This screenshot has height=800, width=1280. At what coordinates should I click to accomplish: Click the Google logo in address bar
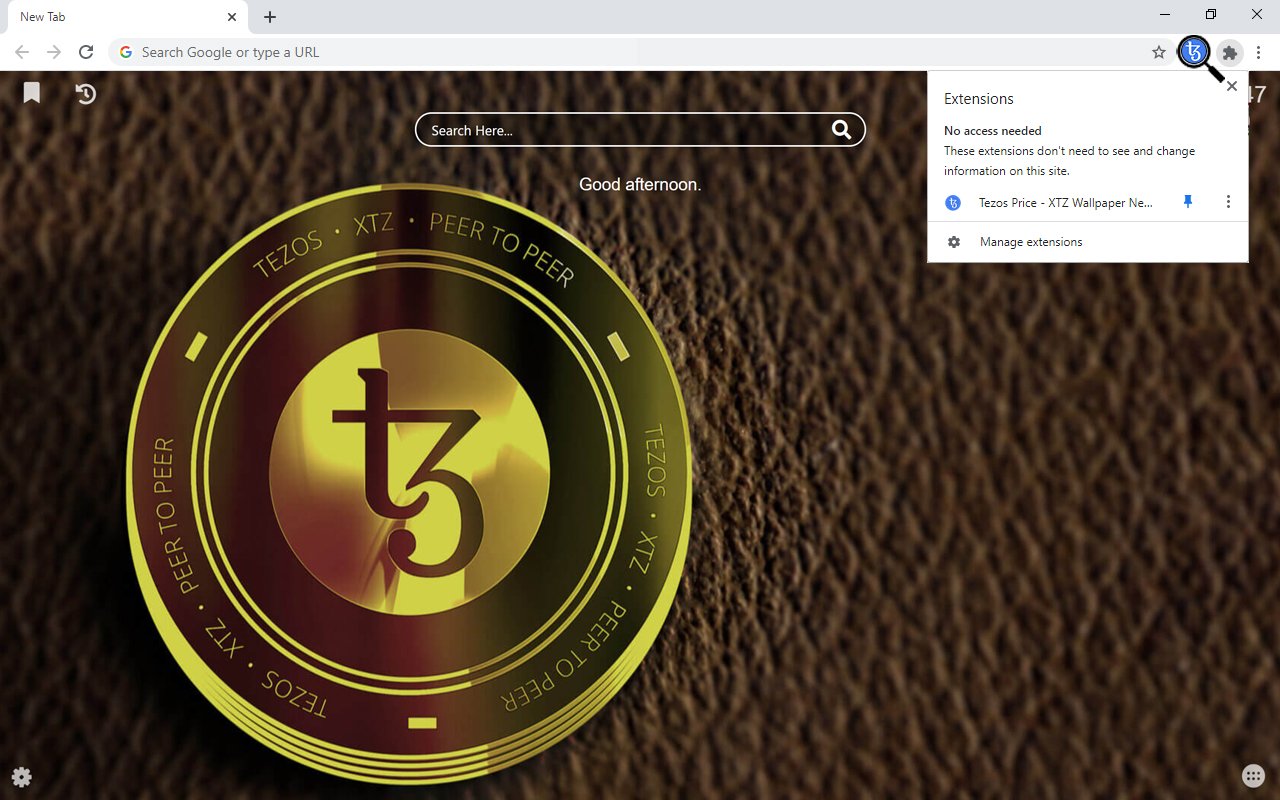[x=126, y=52]
